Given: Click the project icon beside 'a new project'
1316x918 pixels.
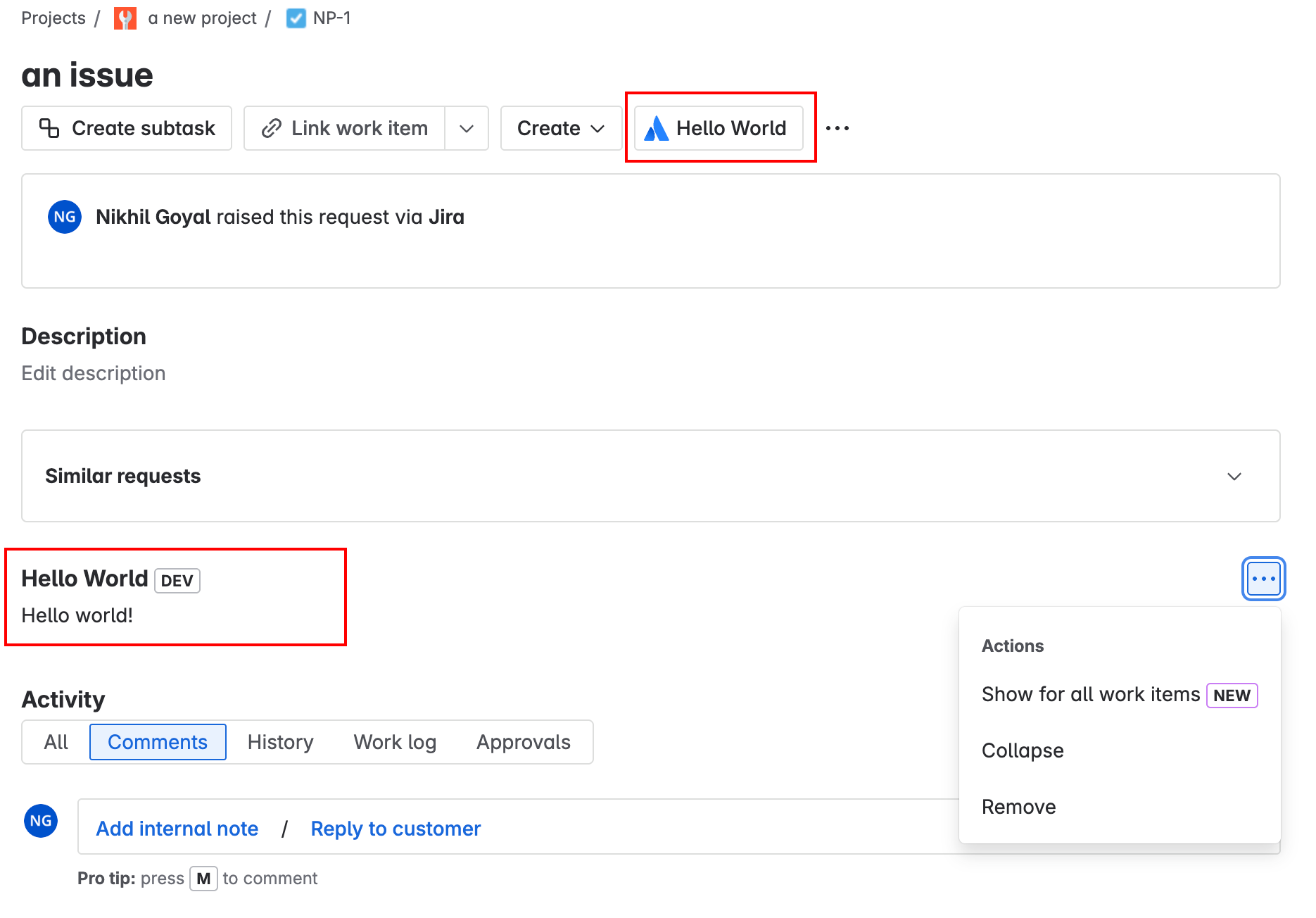Looking at the screenshot, I should pyautogui.click(x=125, y=18).
